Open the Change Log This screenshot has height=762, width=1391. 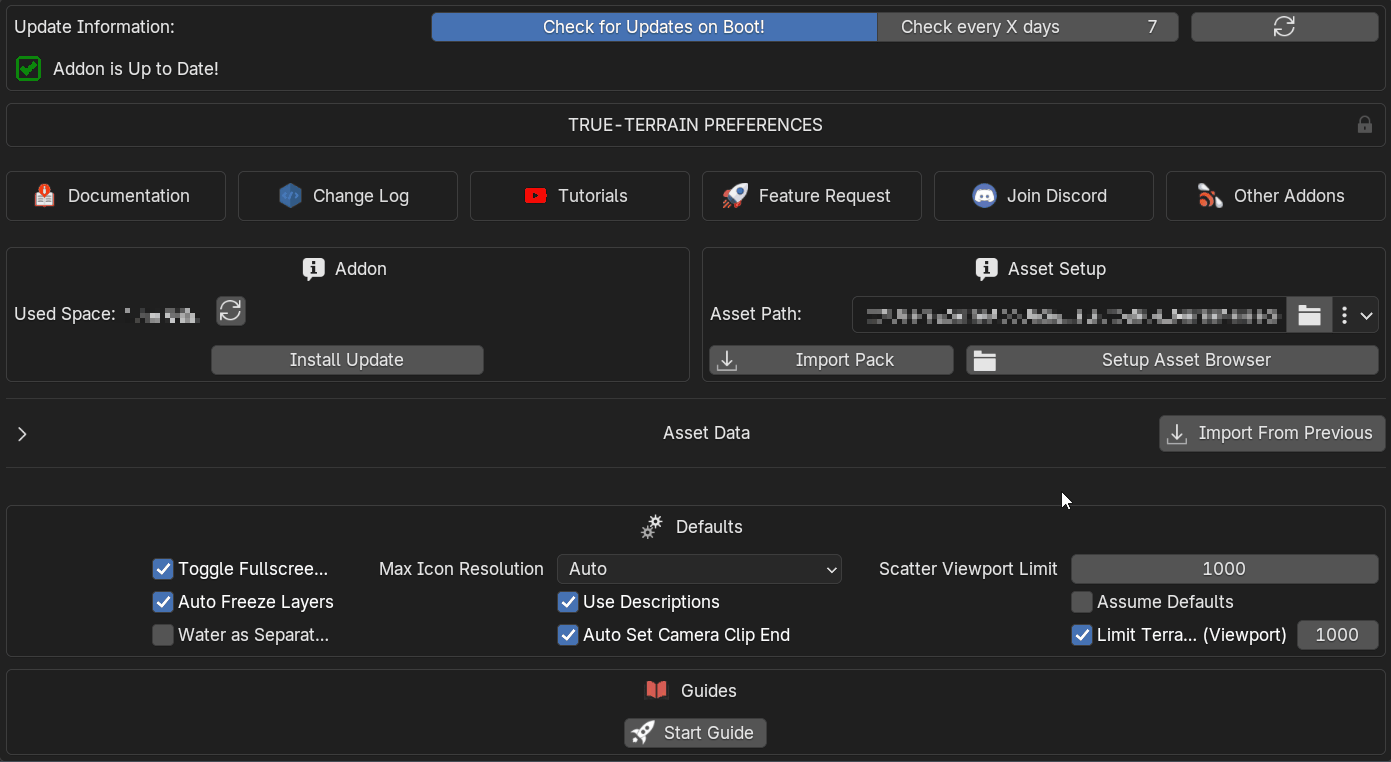[x=347, y=196]
